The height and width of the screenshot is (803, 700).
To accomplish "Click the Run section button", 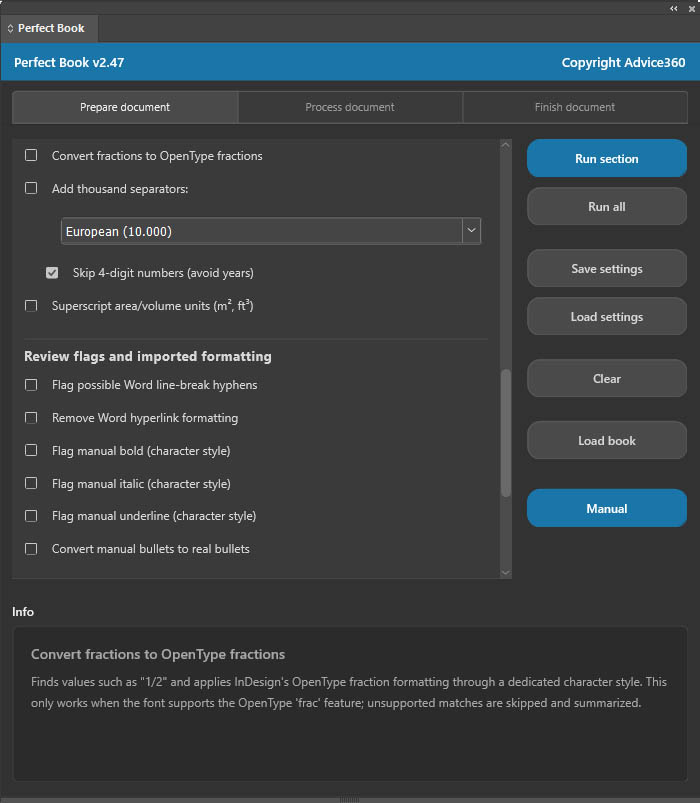I will pyautogui.click(x=607, y=158).
